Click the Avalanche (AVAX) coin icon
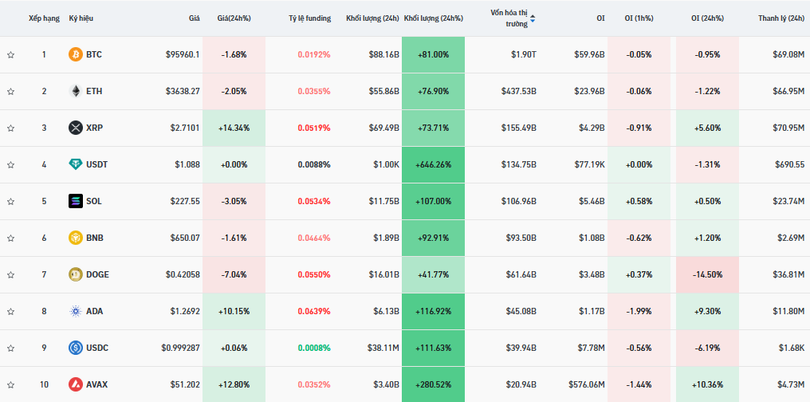 (75, 384)
